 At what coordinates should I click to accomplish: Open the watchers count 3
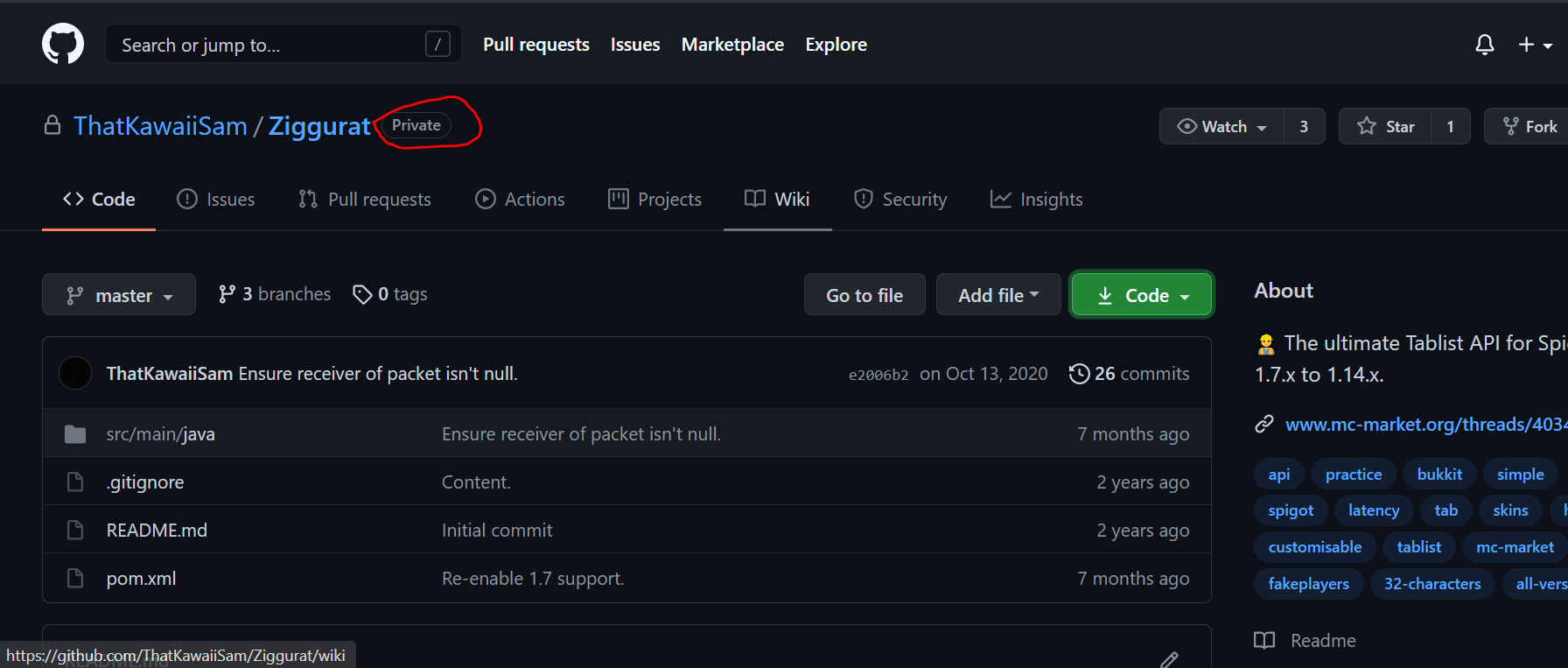coord(1304,126)
